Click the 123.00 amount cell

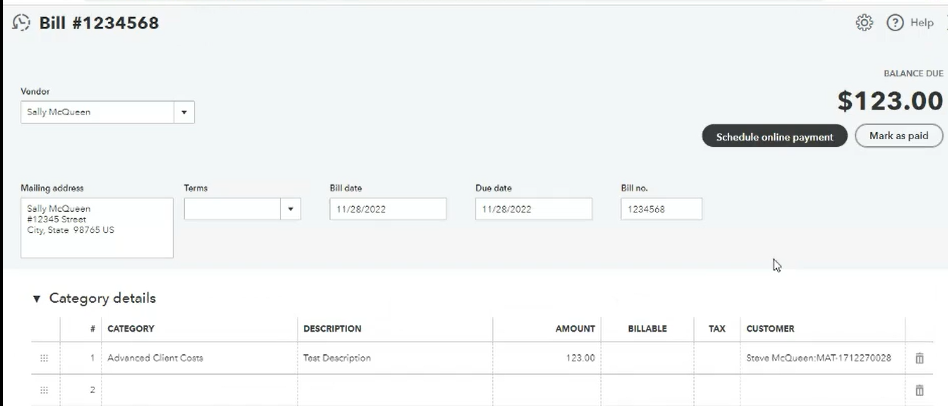pyautogui.click(x=548, y=358)
